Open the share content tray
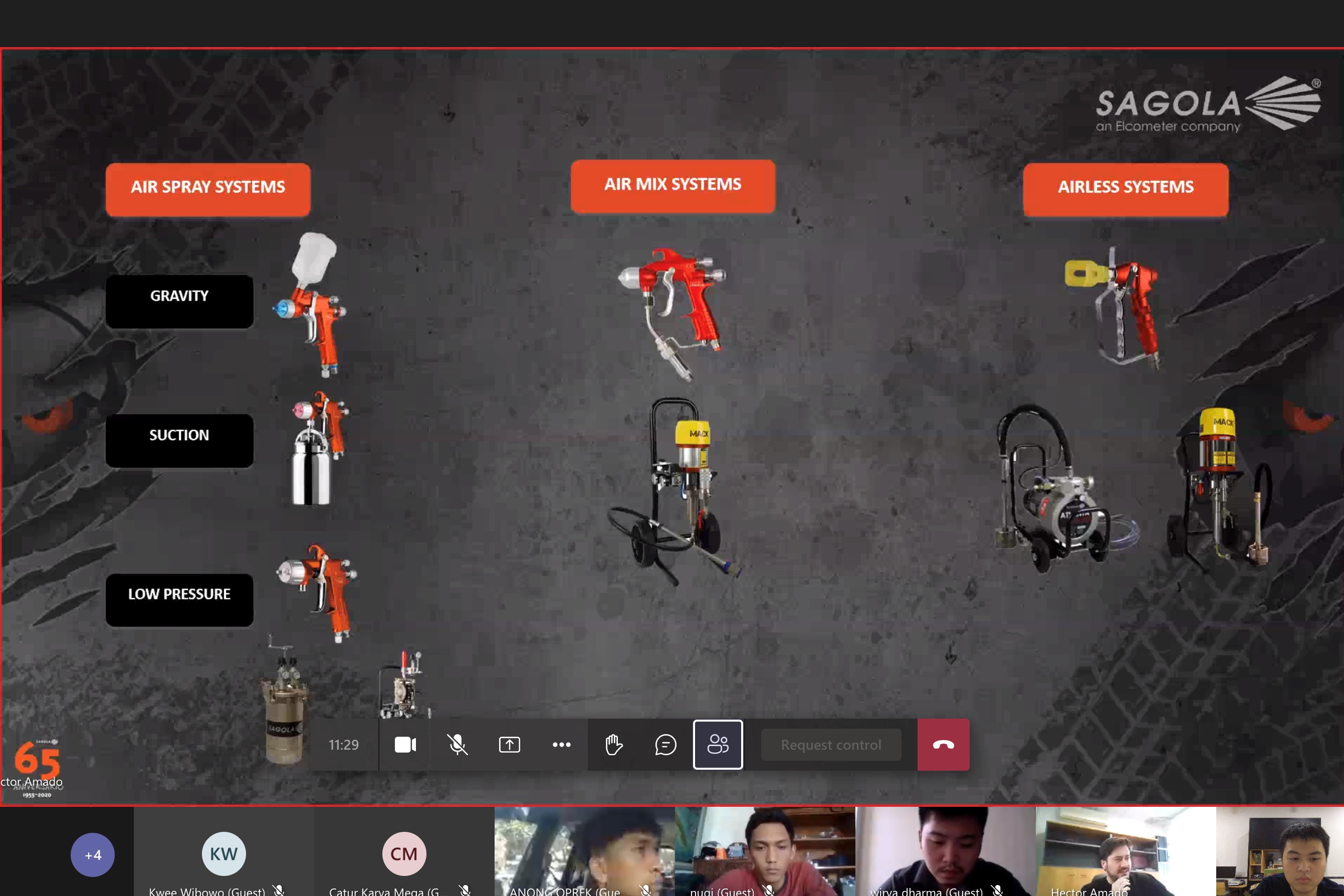Viewport: 1344px width, 896px height. 509,745
